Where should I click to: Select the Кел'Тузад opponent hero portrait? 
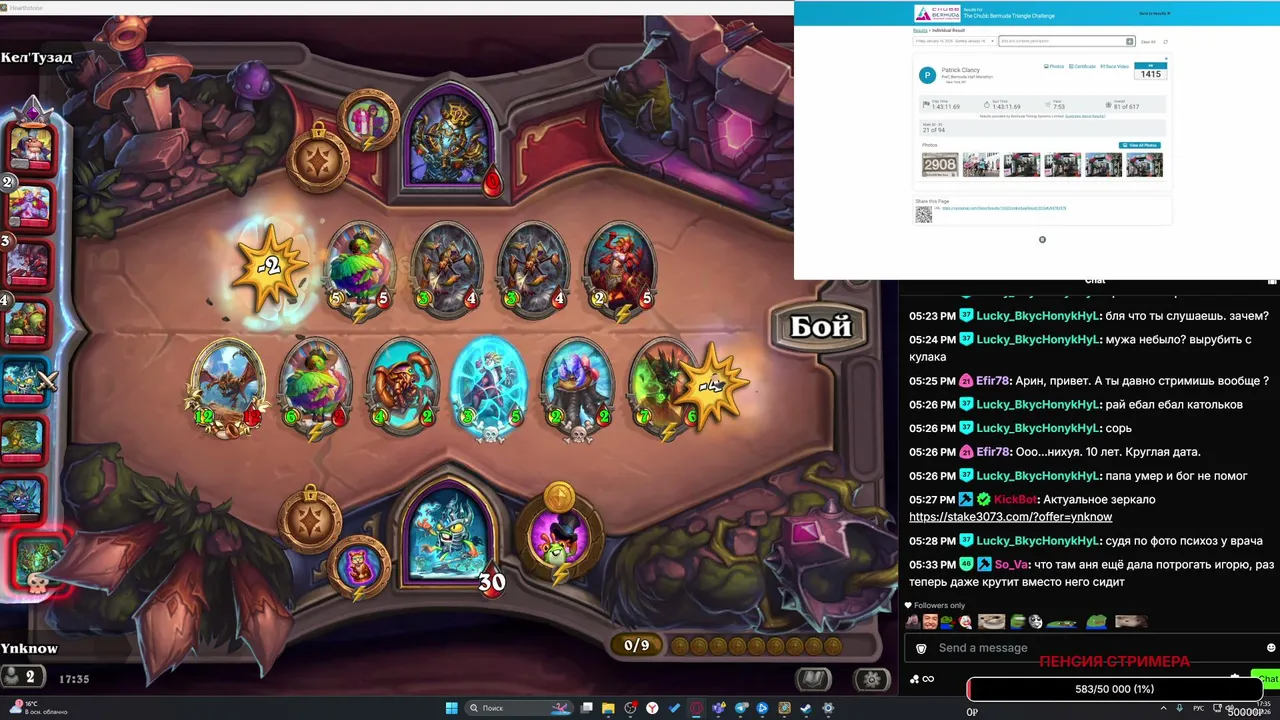pyautogui.click(x=450, y=136)
